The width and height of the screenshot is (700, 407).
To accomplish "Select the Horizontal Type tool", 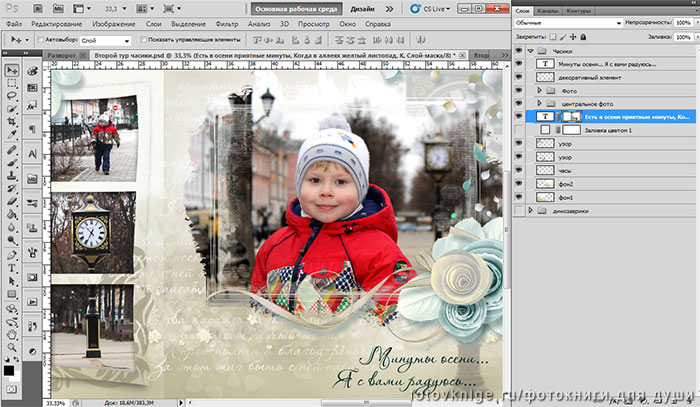I will pos(12,268).
